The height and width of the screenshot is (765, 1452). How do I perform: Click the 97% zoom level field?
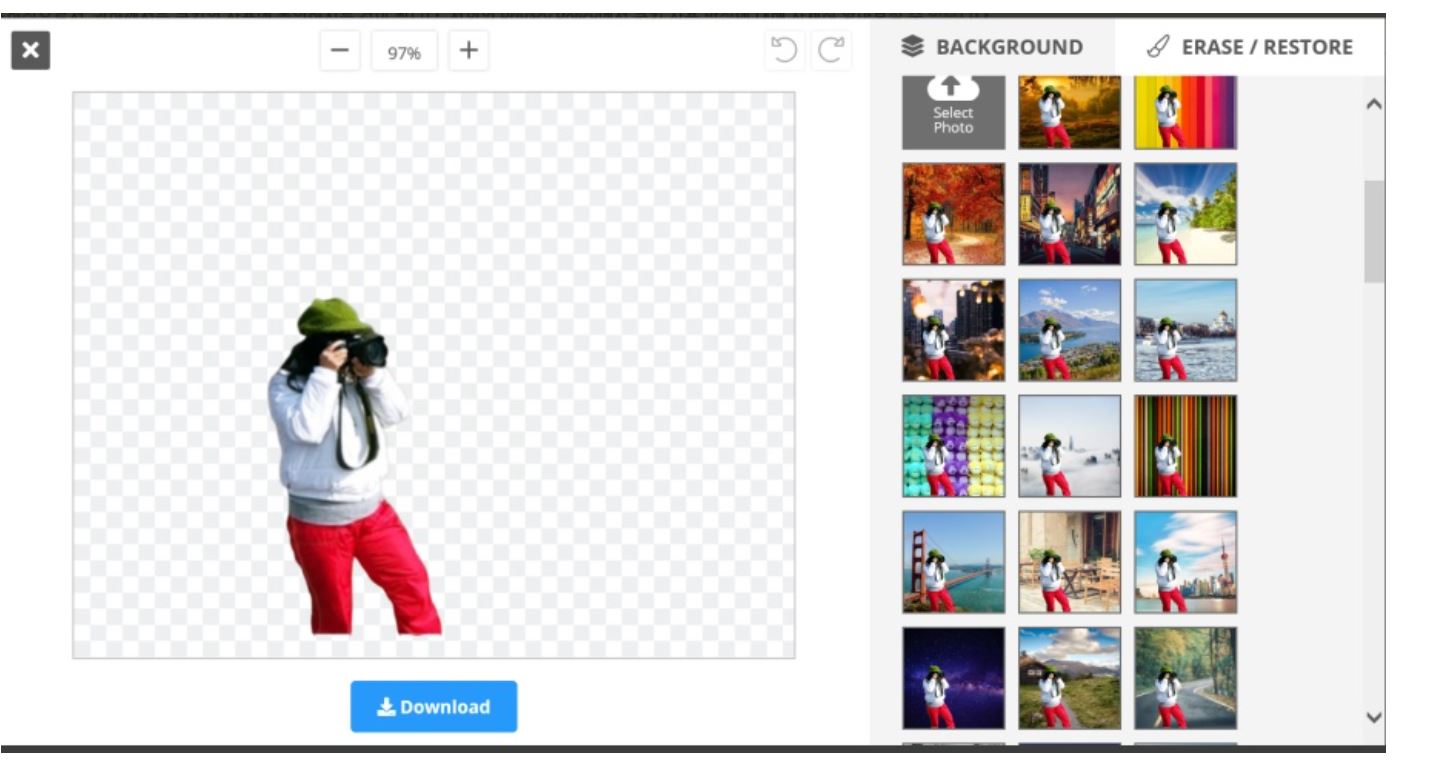(404, 52)
